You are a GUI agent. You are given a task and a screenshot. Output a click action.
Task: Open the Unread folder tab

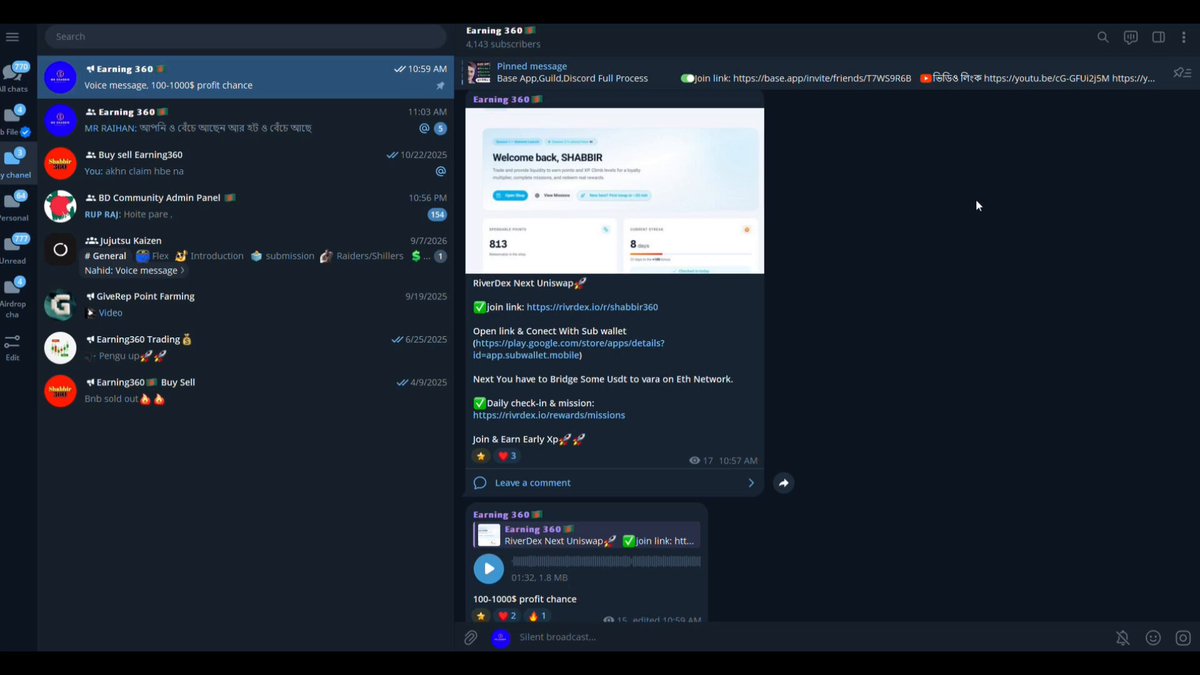coord(15,250)
